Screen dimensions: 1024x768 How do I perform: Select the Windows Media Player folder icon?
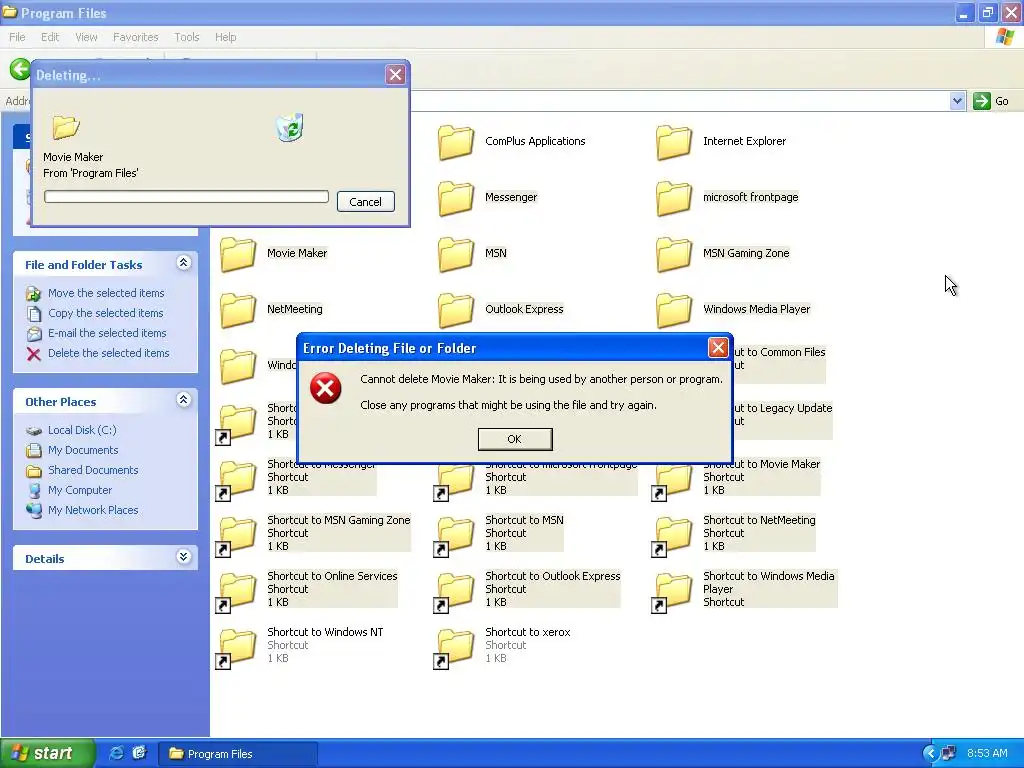674,311
